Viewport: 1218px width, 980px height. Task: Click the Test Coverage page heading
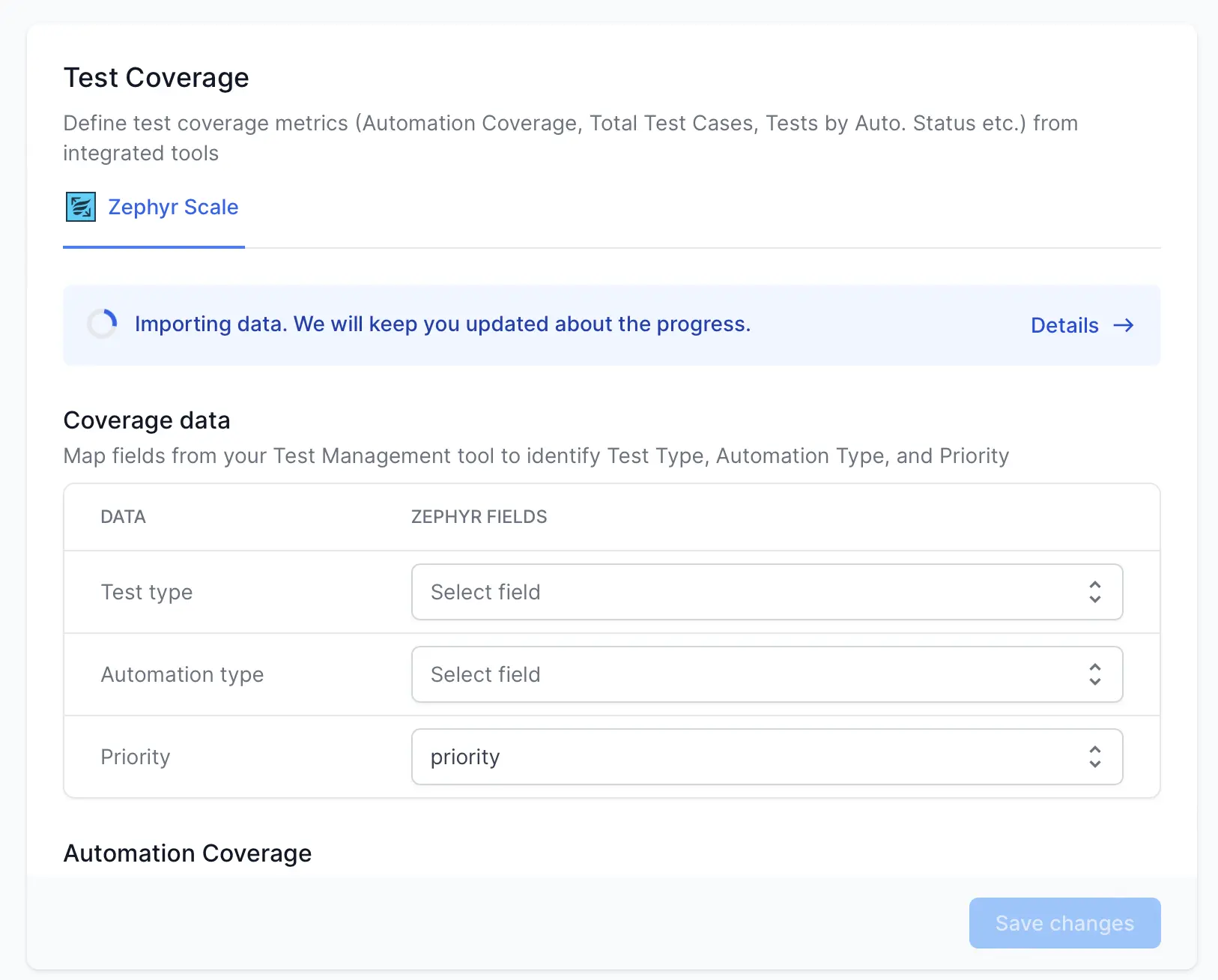coord(156,78)
